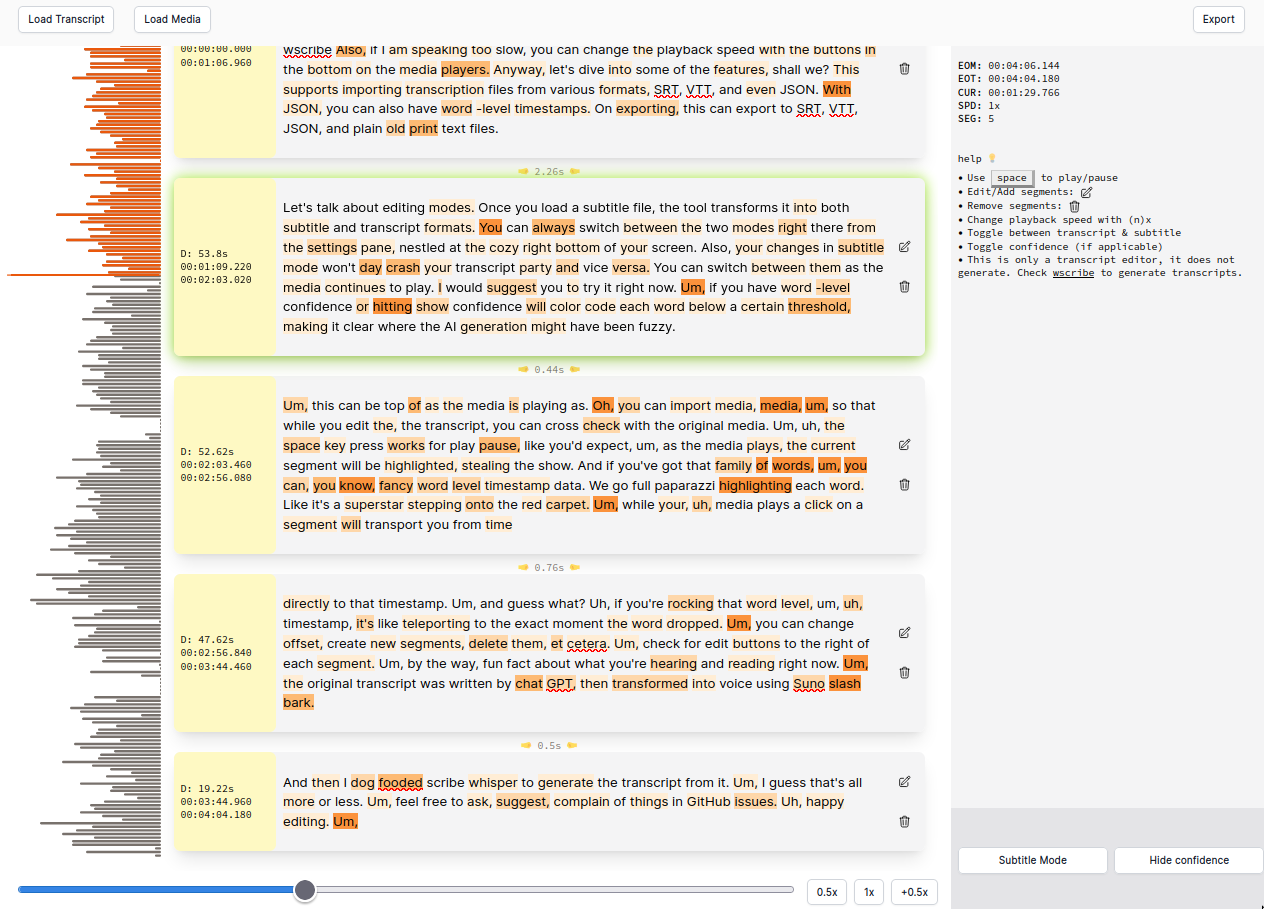Click the SEG: 5 info line
This screenshot has height=909, width=1264.
[x=976, y=118]
